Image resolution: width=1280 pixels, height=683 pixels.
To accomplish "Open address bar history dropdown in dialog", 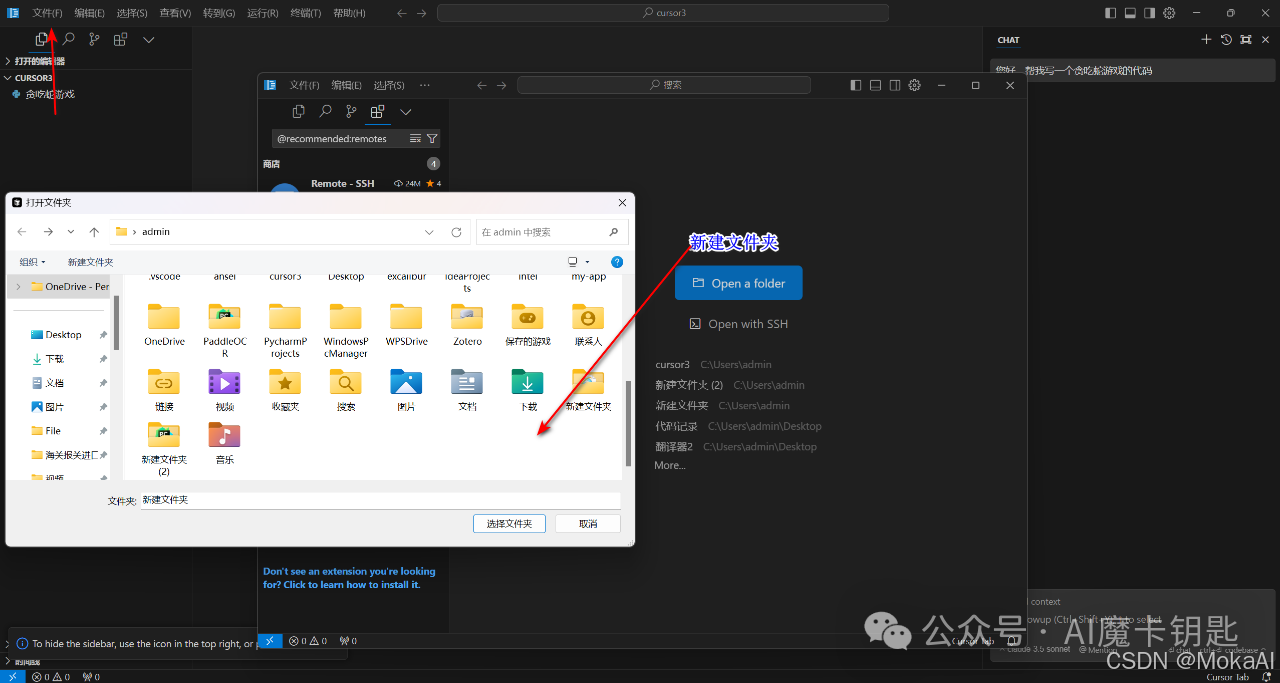I will [x=429, y=231].
